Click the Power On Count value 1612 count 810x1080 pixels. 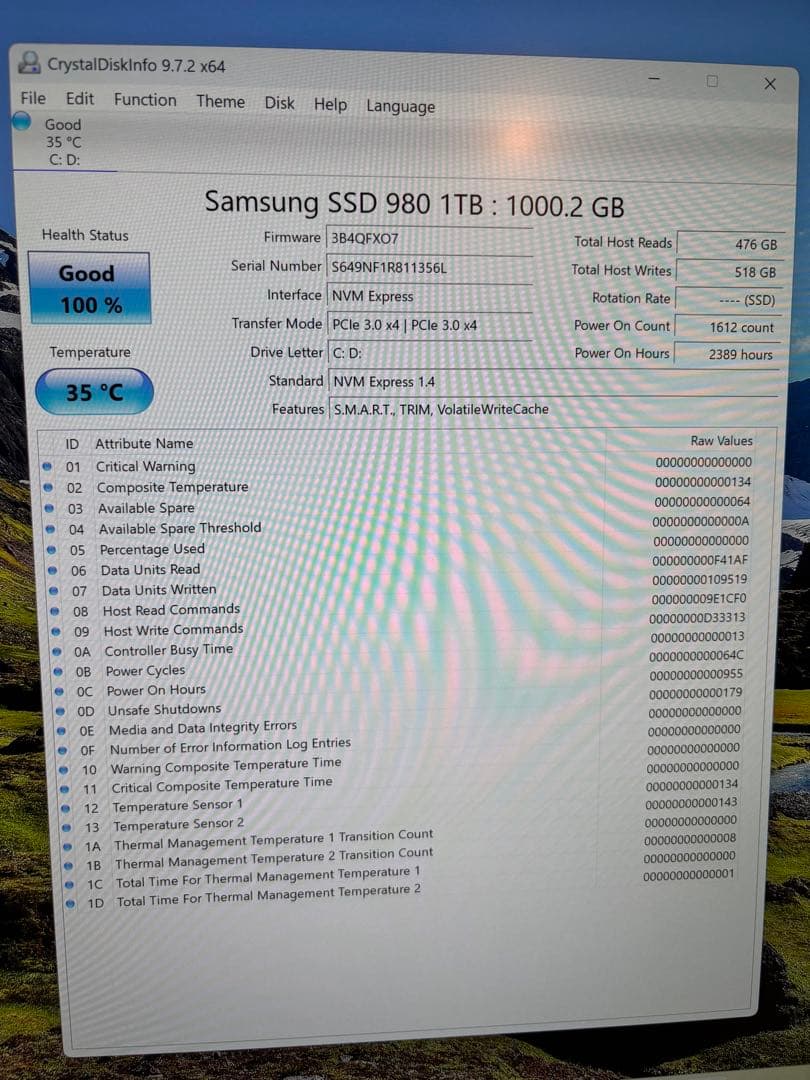727,327
